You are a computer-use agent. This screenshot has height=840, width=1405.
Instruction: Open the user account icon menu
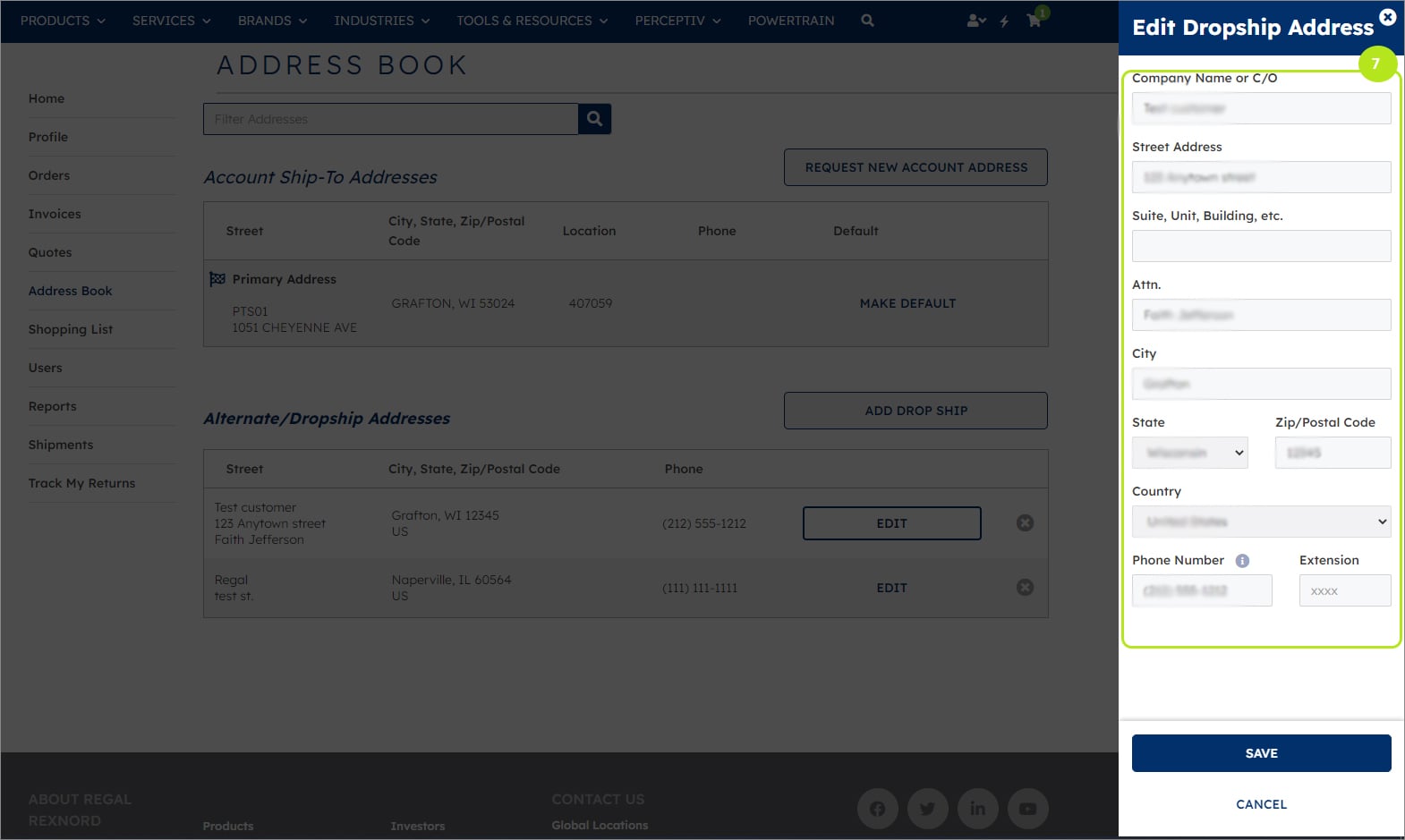(976, 20)
